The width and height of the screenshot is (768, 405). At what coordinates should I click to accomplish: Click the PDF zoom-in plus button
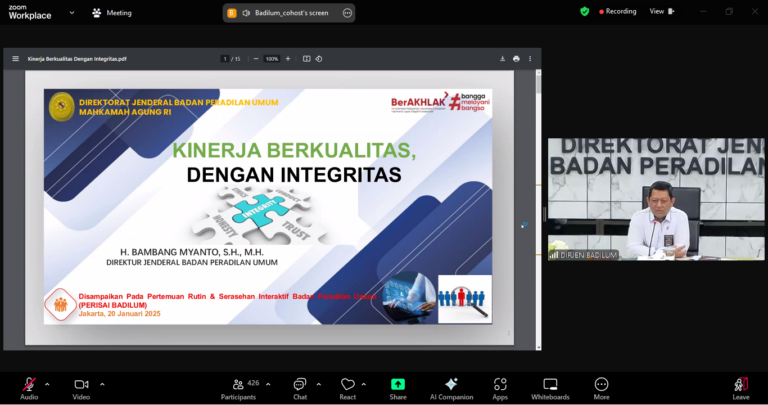tap(288, 59)
